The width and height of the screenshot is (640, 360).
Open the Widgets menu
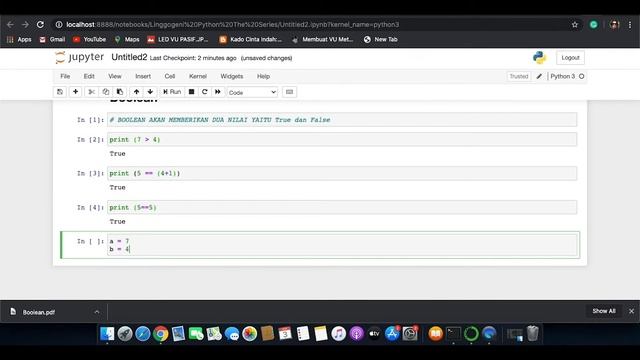tap(231, 76)
